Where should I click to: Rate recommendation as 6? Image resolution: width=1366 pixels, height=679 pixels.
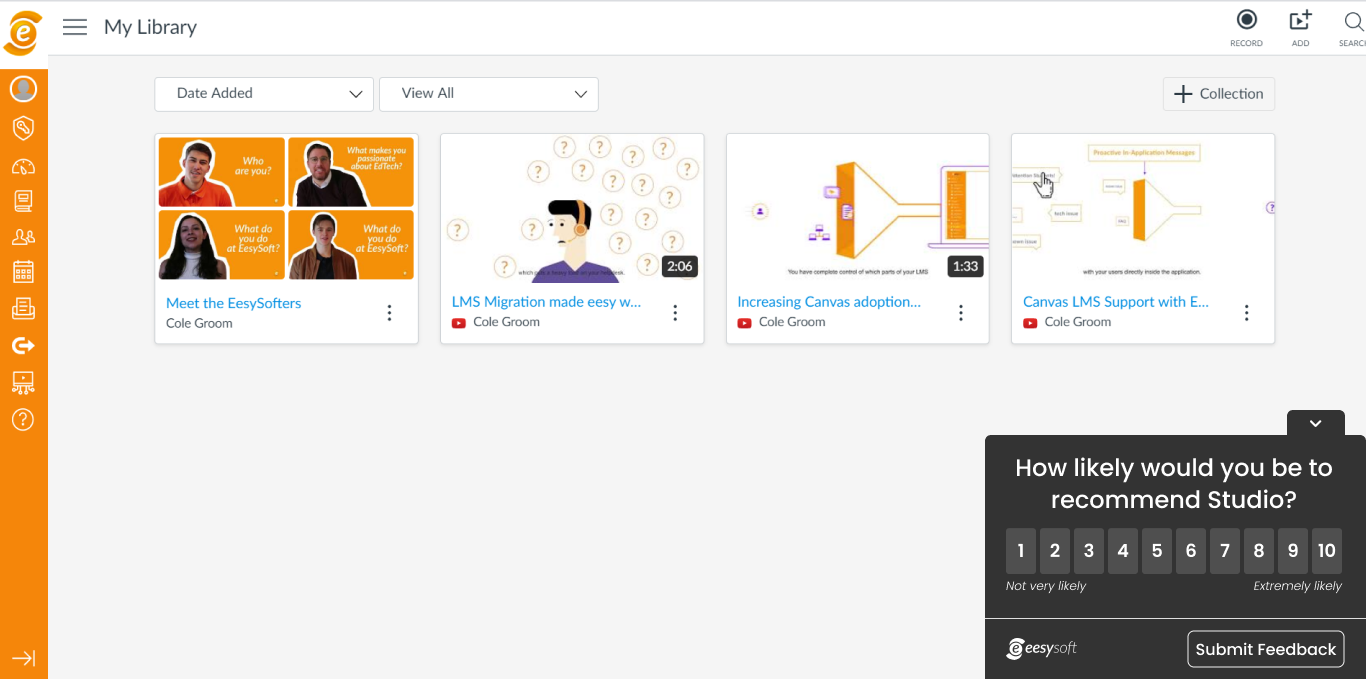(1191, 551)
